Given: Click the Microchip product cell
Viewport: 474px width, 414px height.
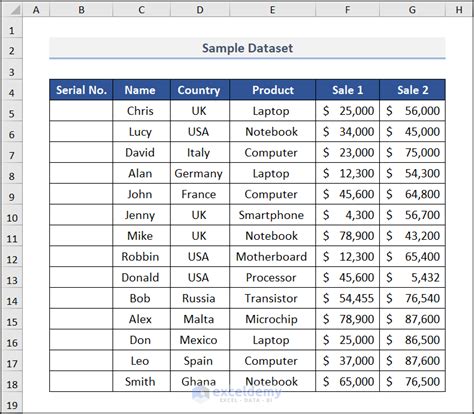Looking at the screenshot, I should [x=272, y=319].
